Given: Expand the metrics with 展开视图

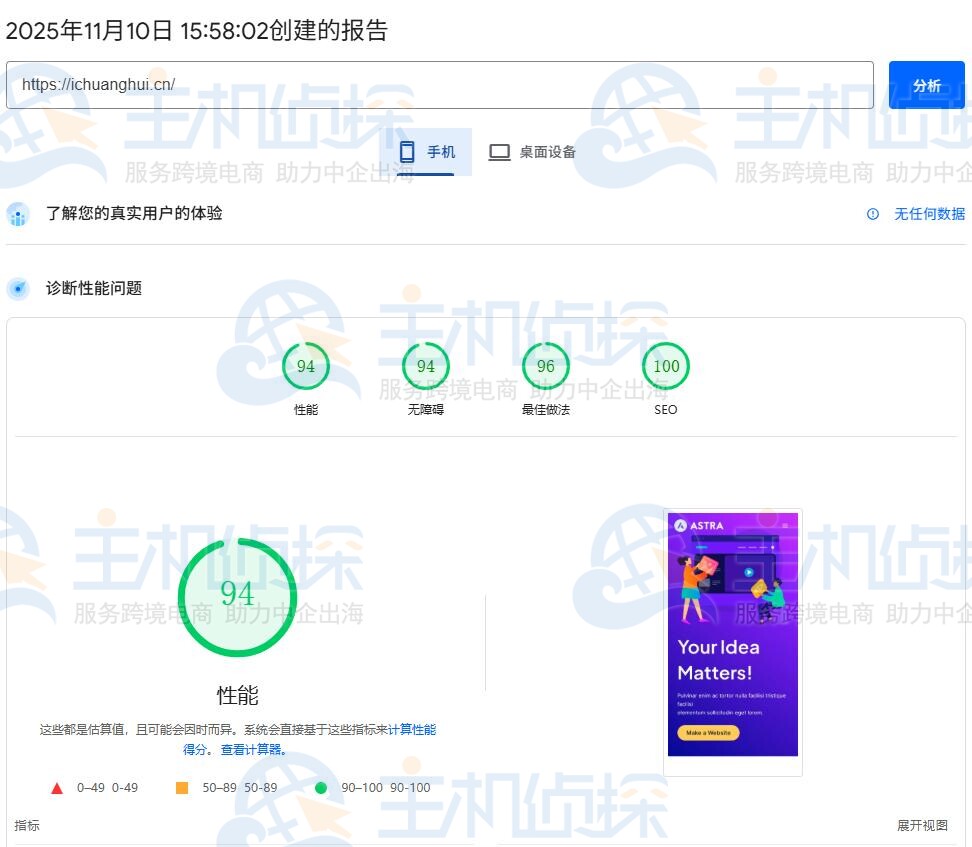Looking at the screenshot, I should click(x=922, y=826).
